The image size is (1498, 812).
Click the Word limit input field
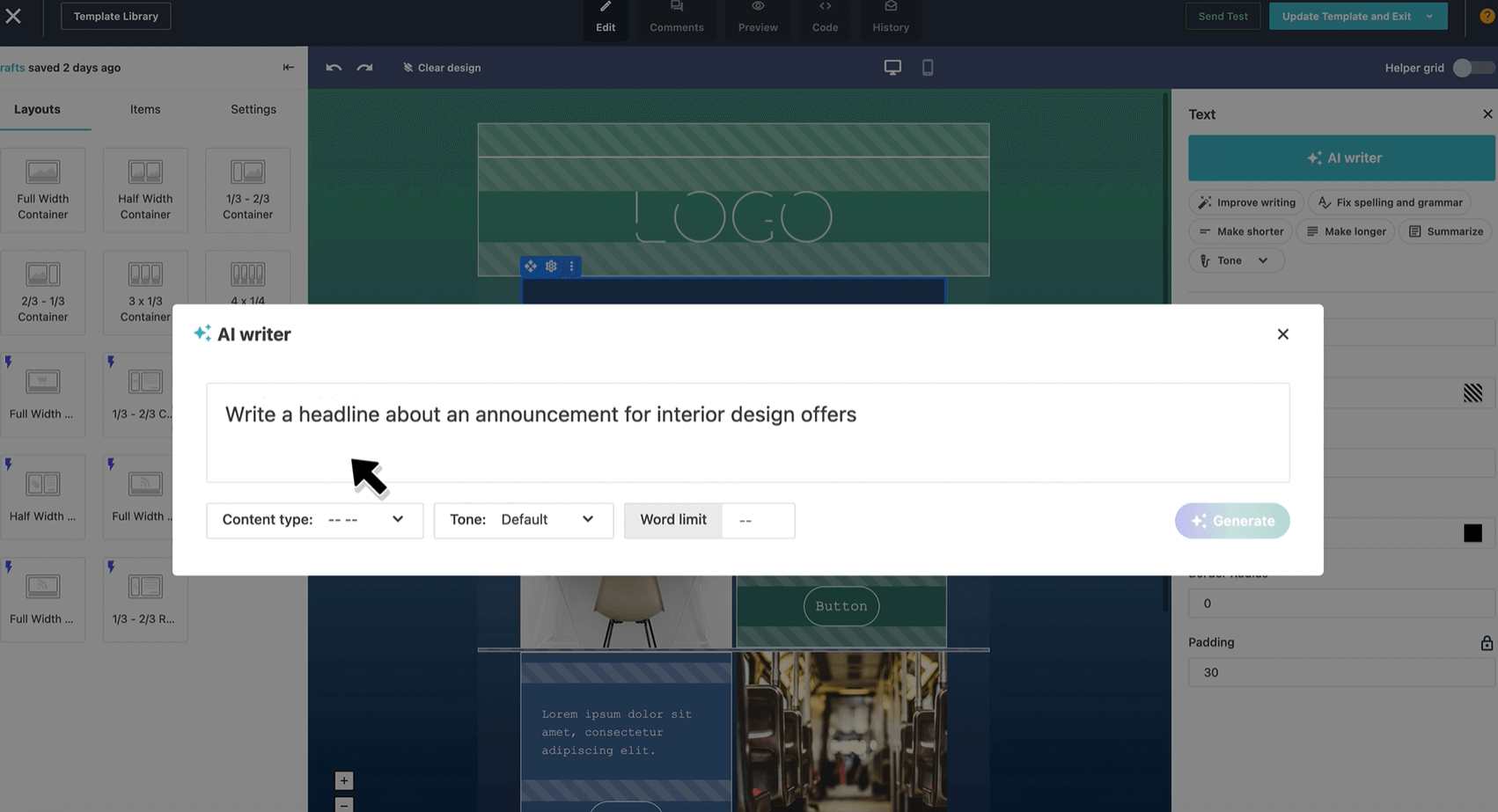758,521
